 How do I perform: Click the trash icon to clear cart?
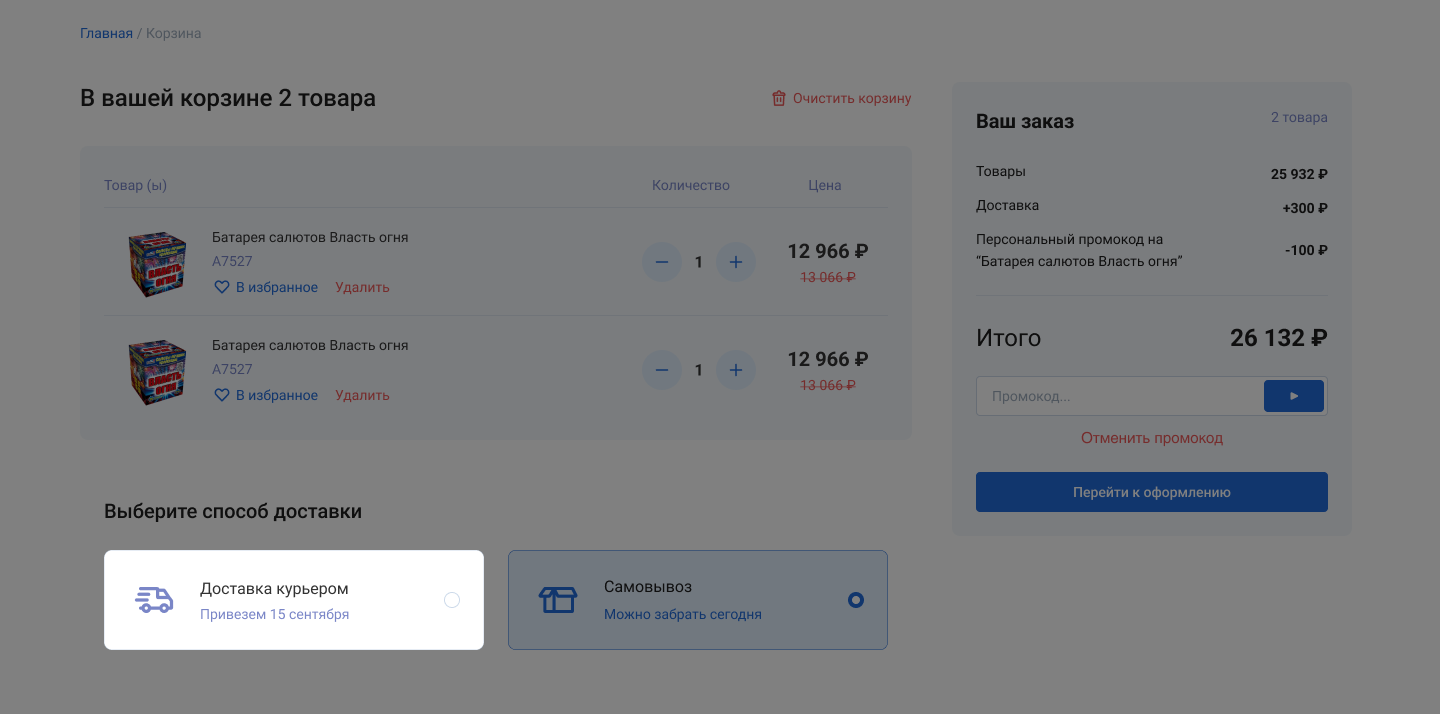(779, 98)
